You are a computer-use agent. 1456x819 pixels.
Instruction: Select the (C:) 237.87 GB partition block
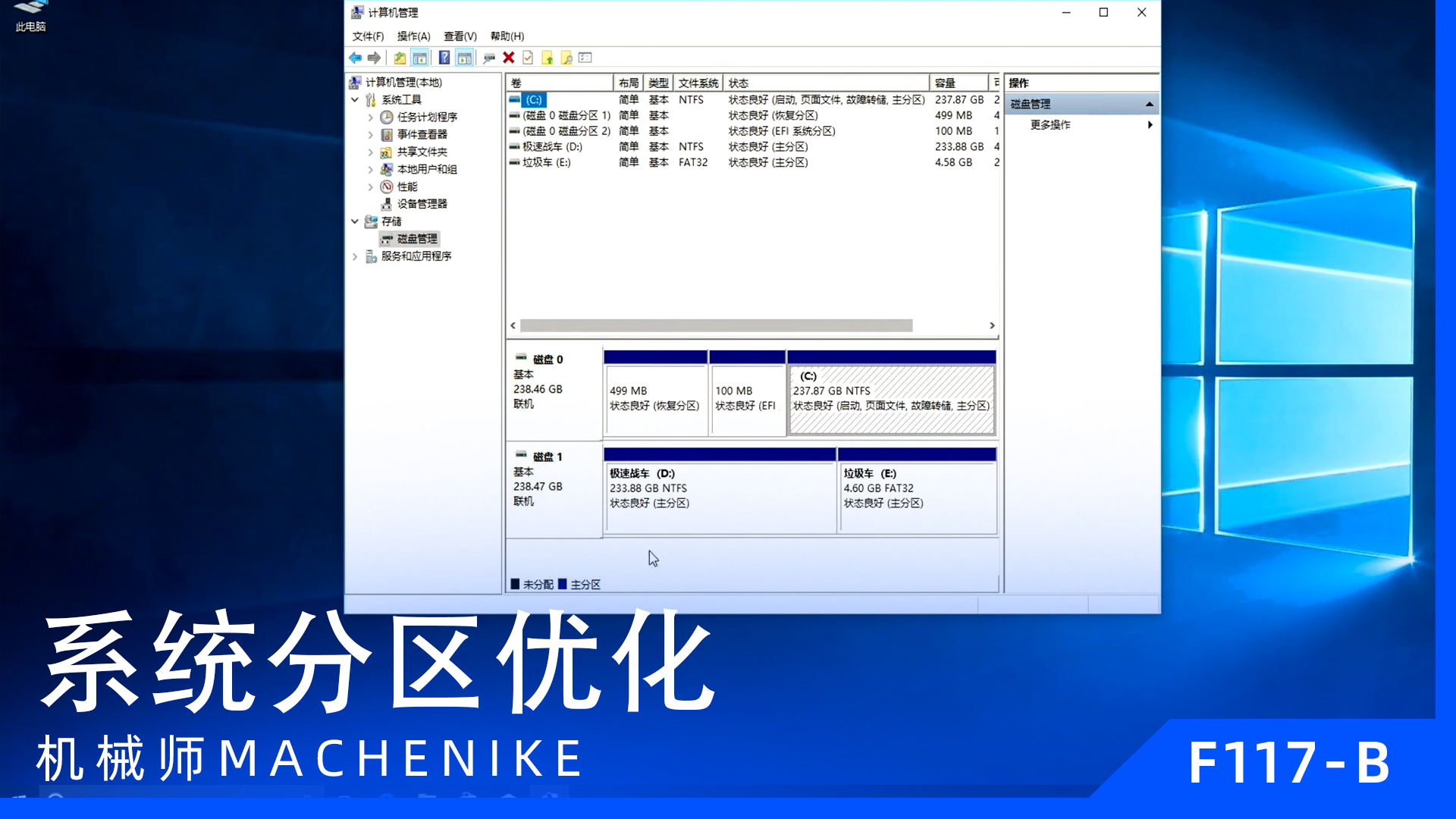click(x=892, y=393)
